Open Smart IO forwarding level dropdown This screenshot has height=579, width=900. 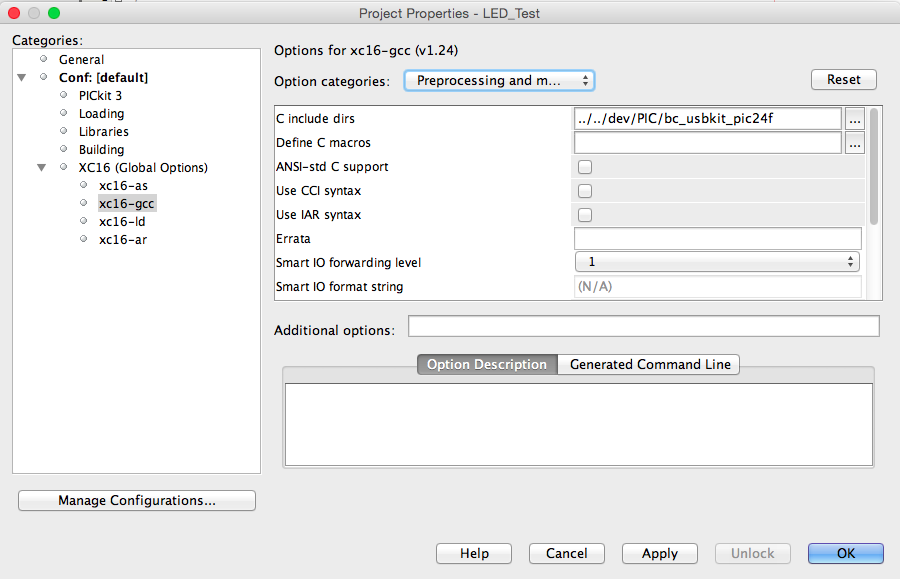click(717, 262)
